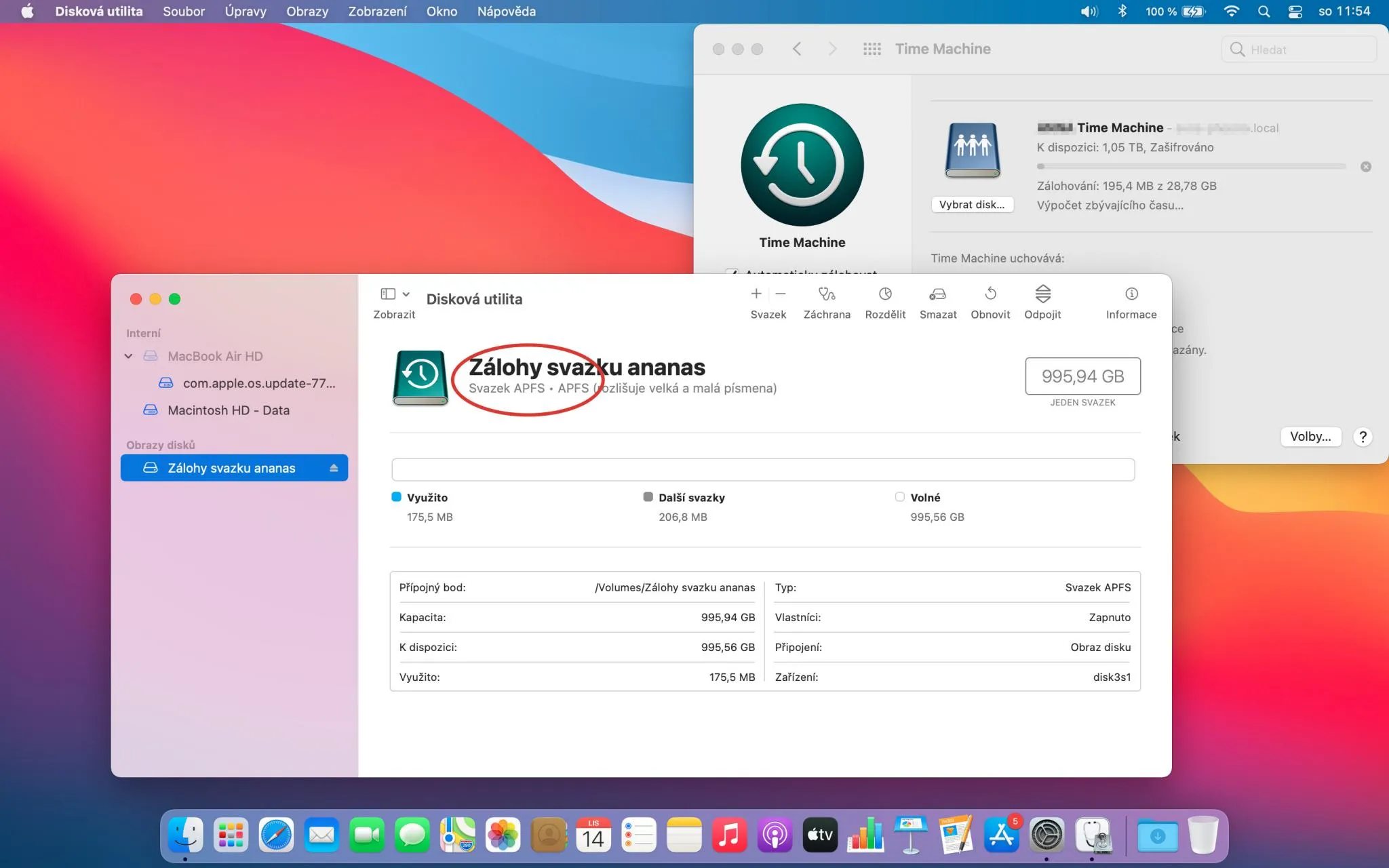Click the Partition (Rozdělit) toolbar icon
Image resolution: width=1389 pixels, height=868 pixels.
click(885, 294)
